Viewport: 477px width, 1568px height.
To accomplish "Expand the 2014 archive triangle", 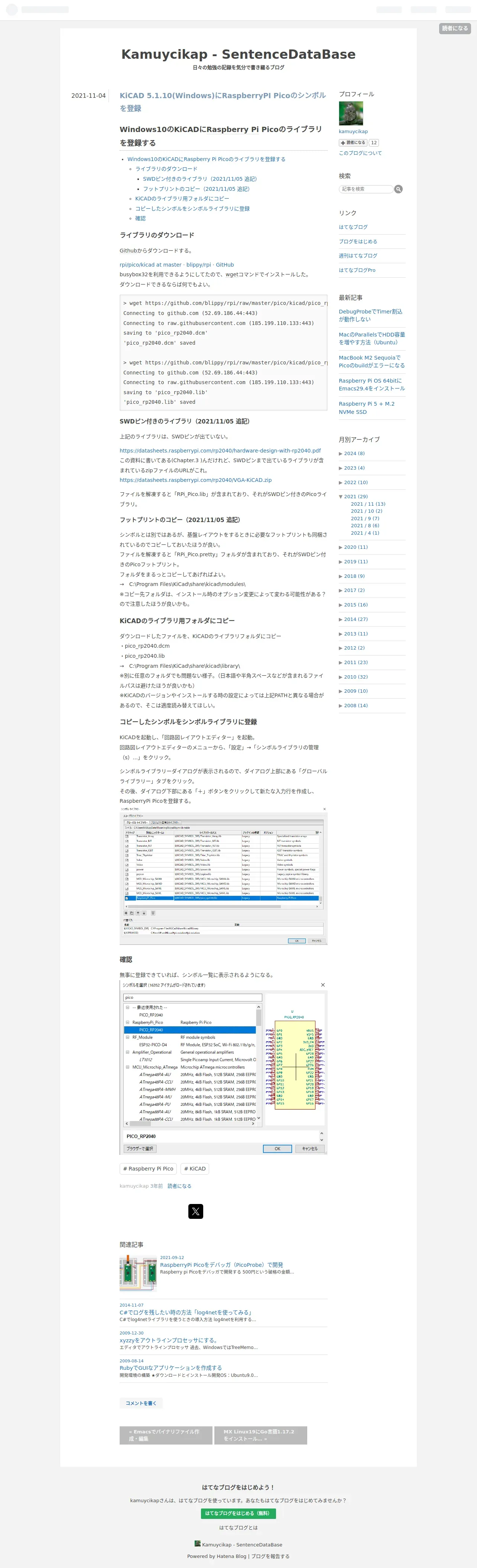I will click(x=341, y=619).
